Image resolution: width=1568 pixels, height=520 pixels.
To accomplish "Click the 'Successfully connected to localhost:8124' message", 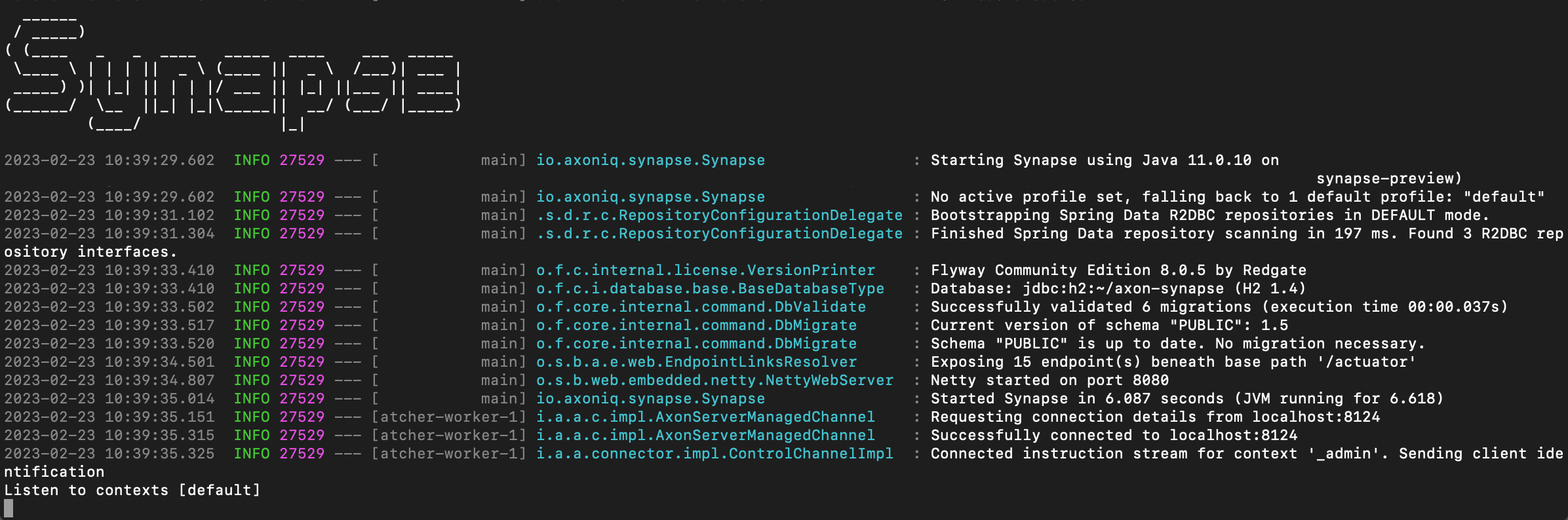I will [x=1114, y=435].
